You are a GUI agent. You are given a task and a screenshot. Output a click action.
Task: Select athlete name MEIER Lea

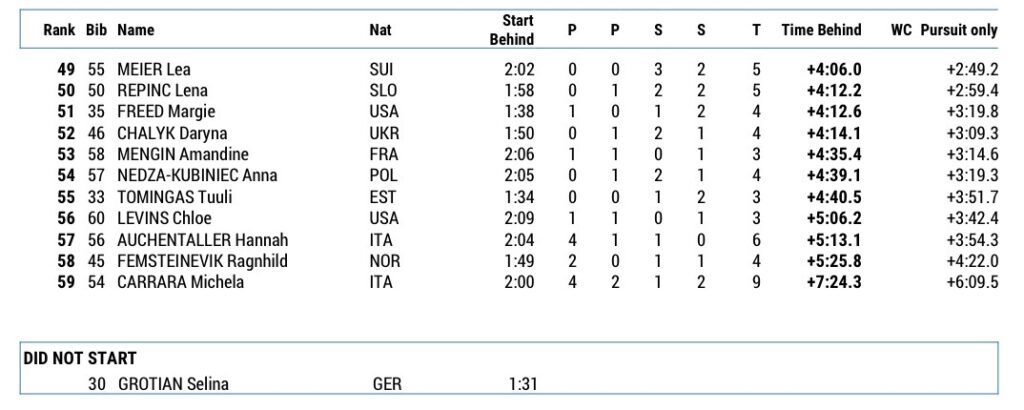153,70
